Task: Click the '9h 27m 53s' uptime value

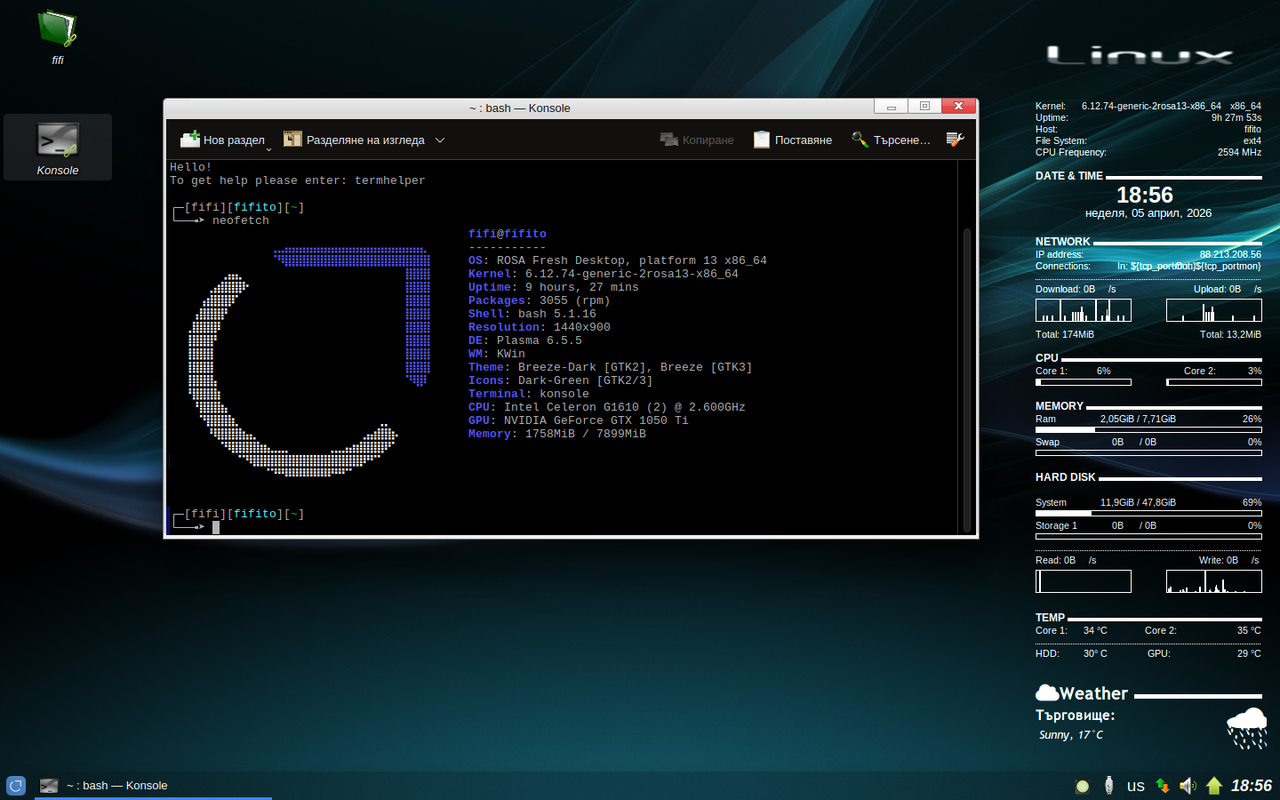Action: [x=1235, y=117]
